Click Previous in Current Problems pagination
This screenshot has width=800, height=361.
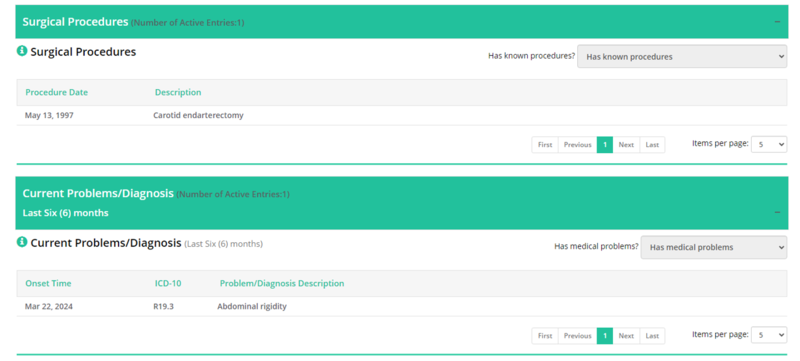[578, 336]
